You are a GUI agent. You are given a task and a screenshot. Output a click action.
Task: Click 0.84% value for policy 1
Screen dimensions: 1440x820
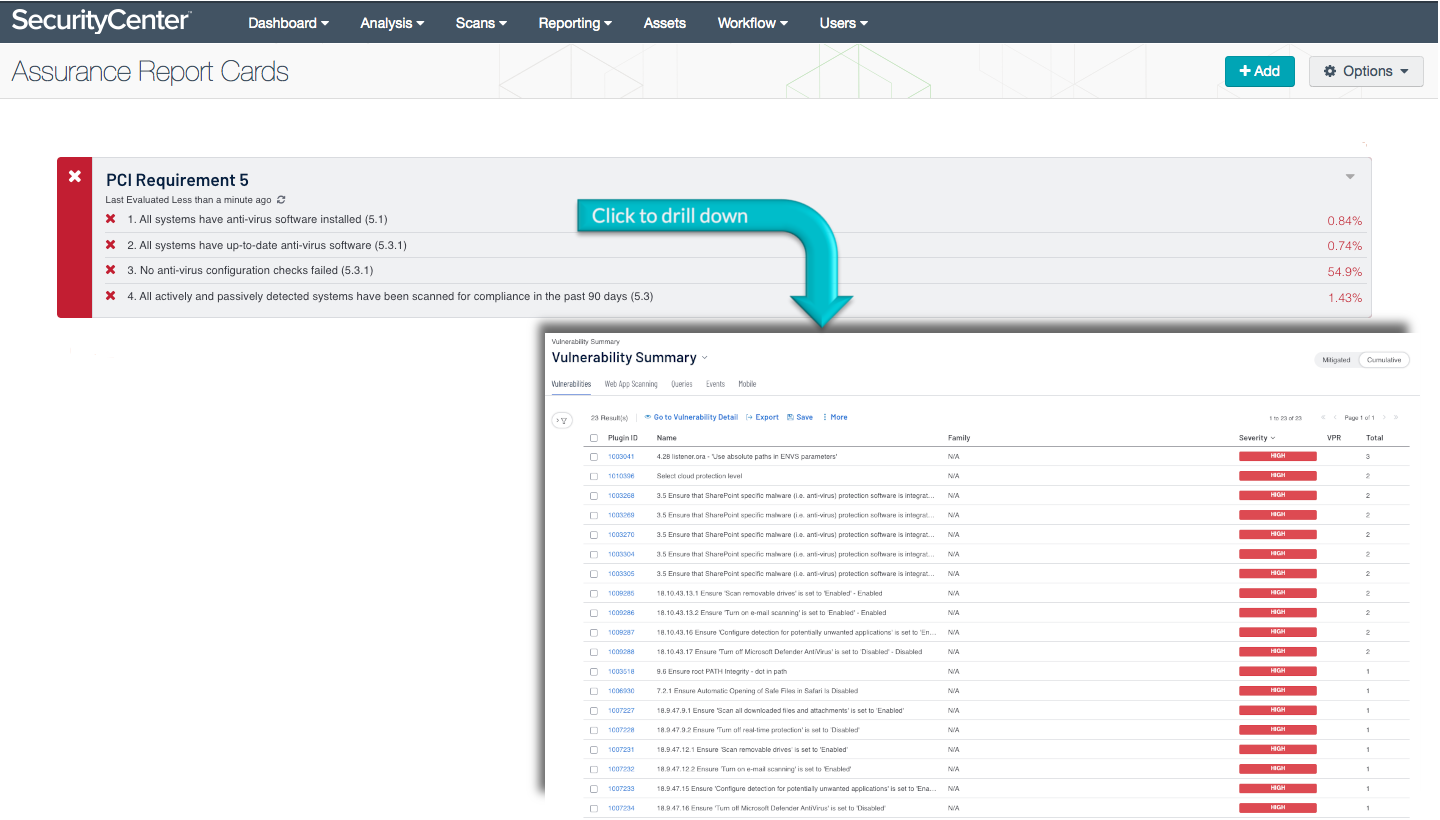pyautogui.click(x=1344, y=221)
